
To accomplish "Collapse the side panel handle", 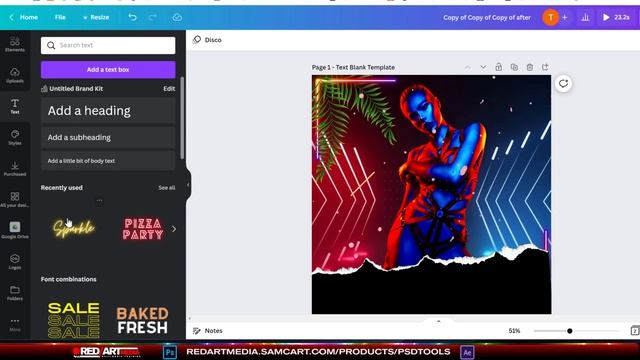I will click(188, 184).
